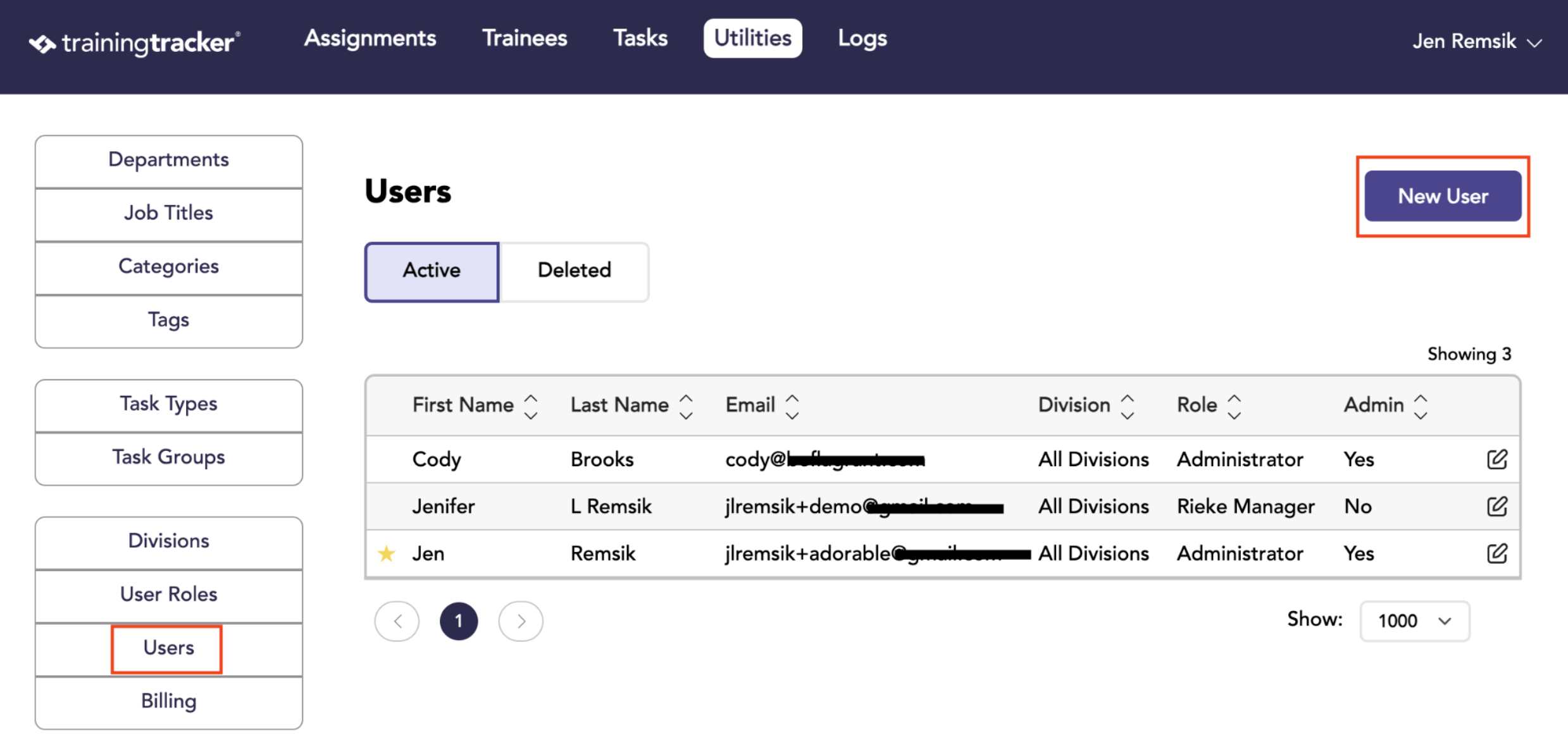Open the Assignments nav tab
Screen dimensions: 1568x740
(x=370, y=39)
